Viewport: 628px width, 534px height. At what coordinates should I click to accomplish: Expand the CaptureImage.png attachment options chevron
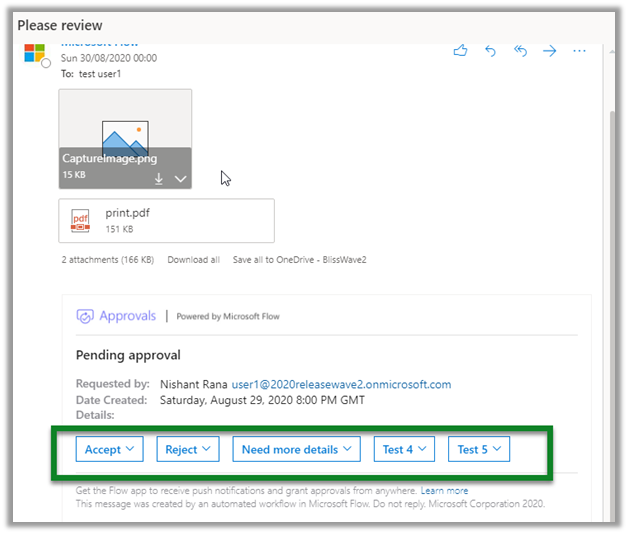tap(180, 179)
